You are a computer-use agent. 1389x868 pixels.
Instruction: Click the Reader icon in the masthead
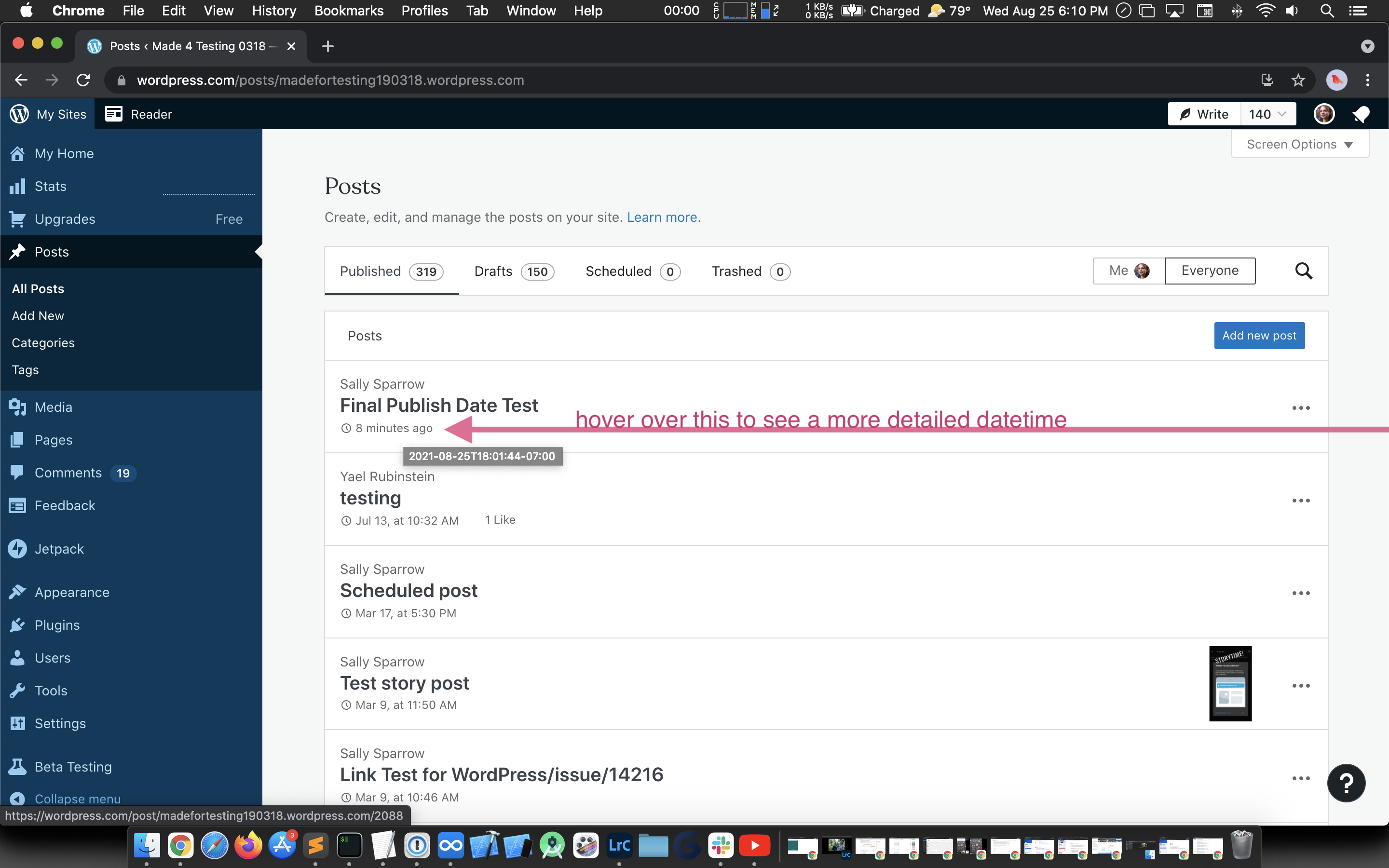click(114, 114)
